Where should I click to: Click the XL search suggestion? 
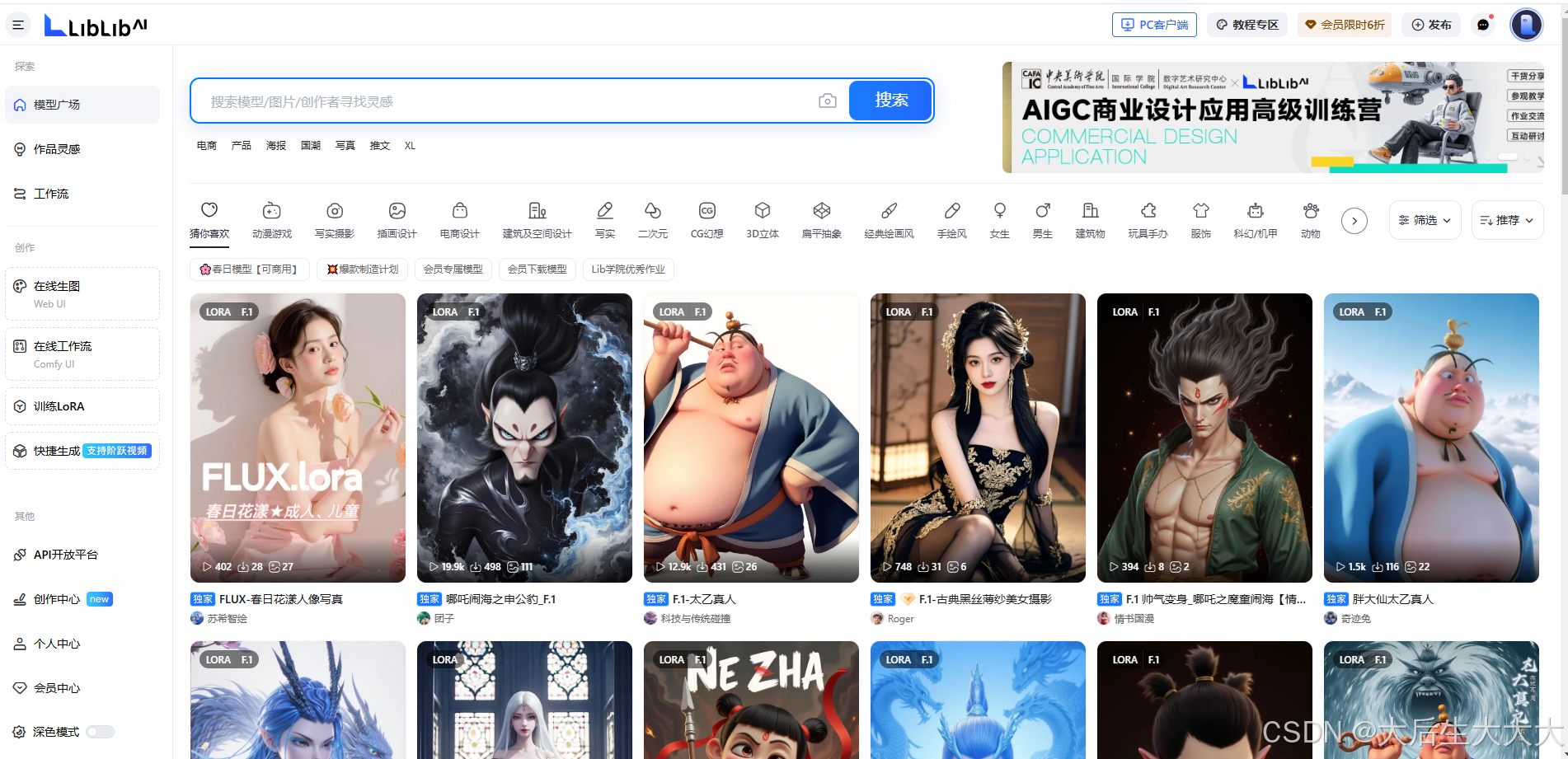point(410,146)
